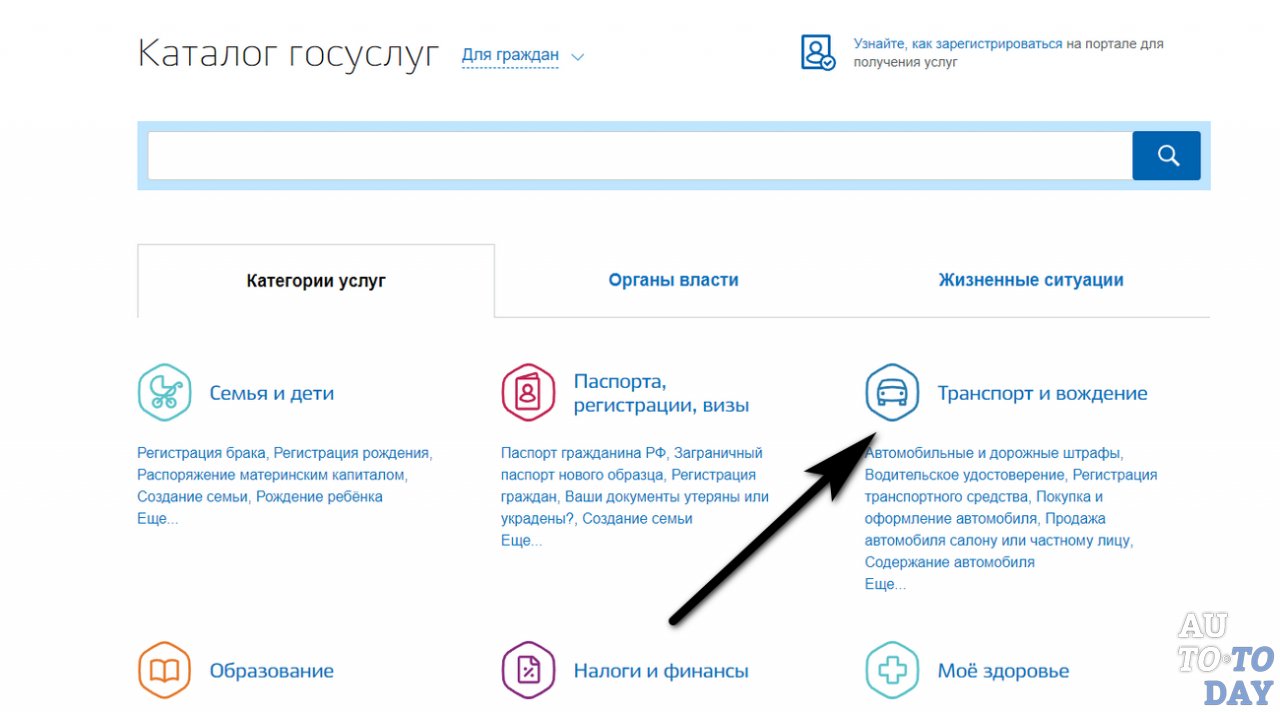This screenshot has width=1280, height=712.
Task: Open the book icon for Образование
Action: [x=164, y=670]
